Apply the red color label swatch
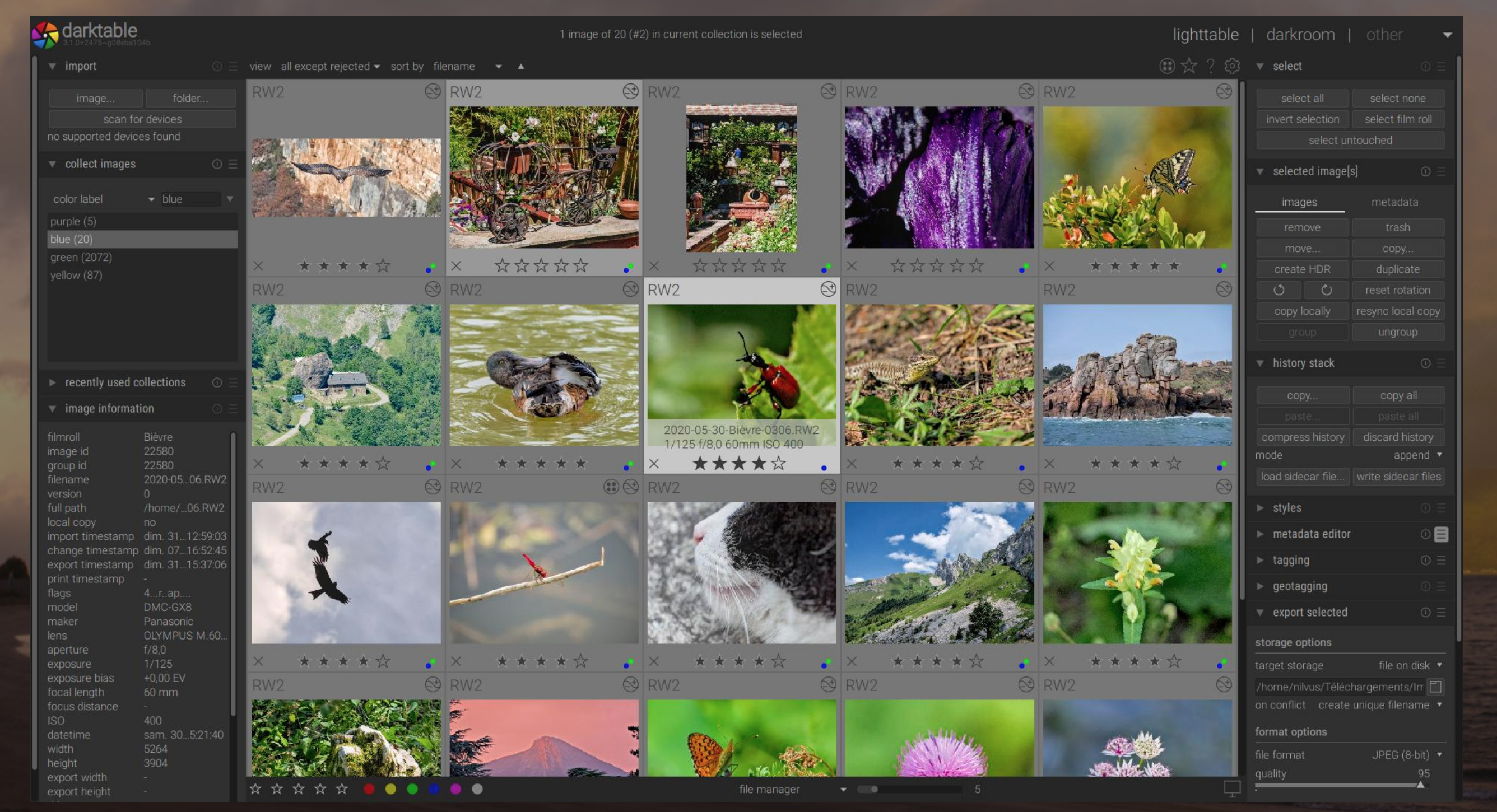Image resolution: width=1497 pixels, height=812 pixels. tap(369, 789)
